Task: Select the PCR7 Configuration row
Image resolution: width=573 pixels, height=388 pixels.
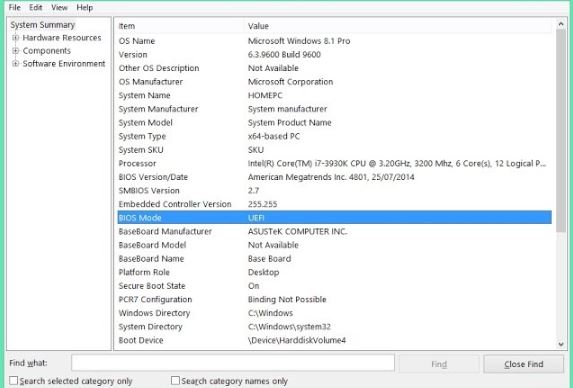Action: [x=334, y=299]
